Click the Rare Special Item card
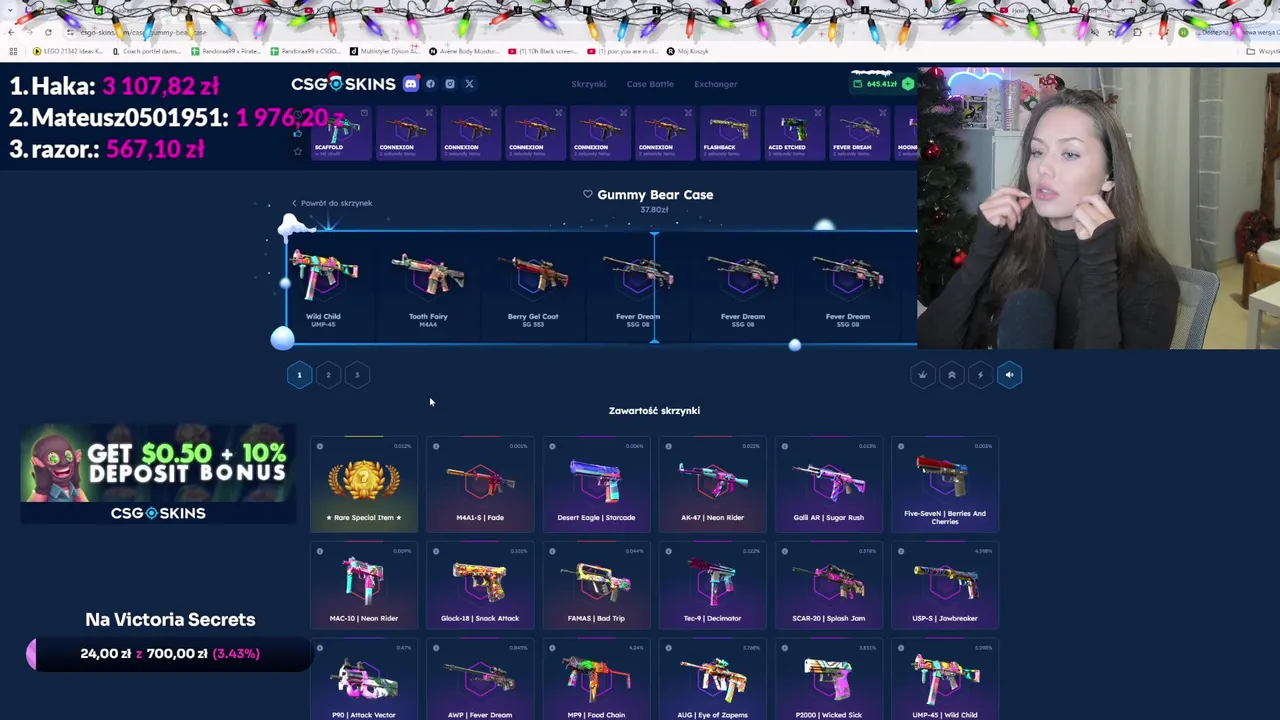This screenshot has width=1280, height=720. 364,484
